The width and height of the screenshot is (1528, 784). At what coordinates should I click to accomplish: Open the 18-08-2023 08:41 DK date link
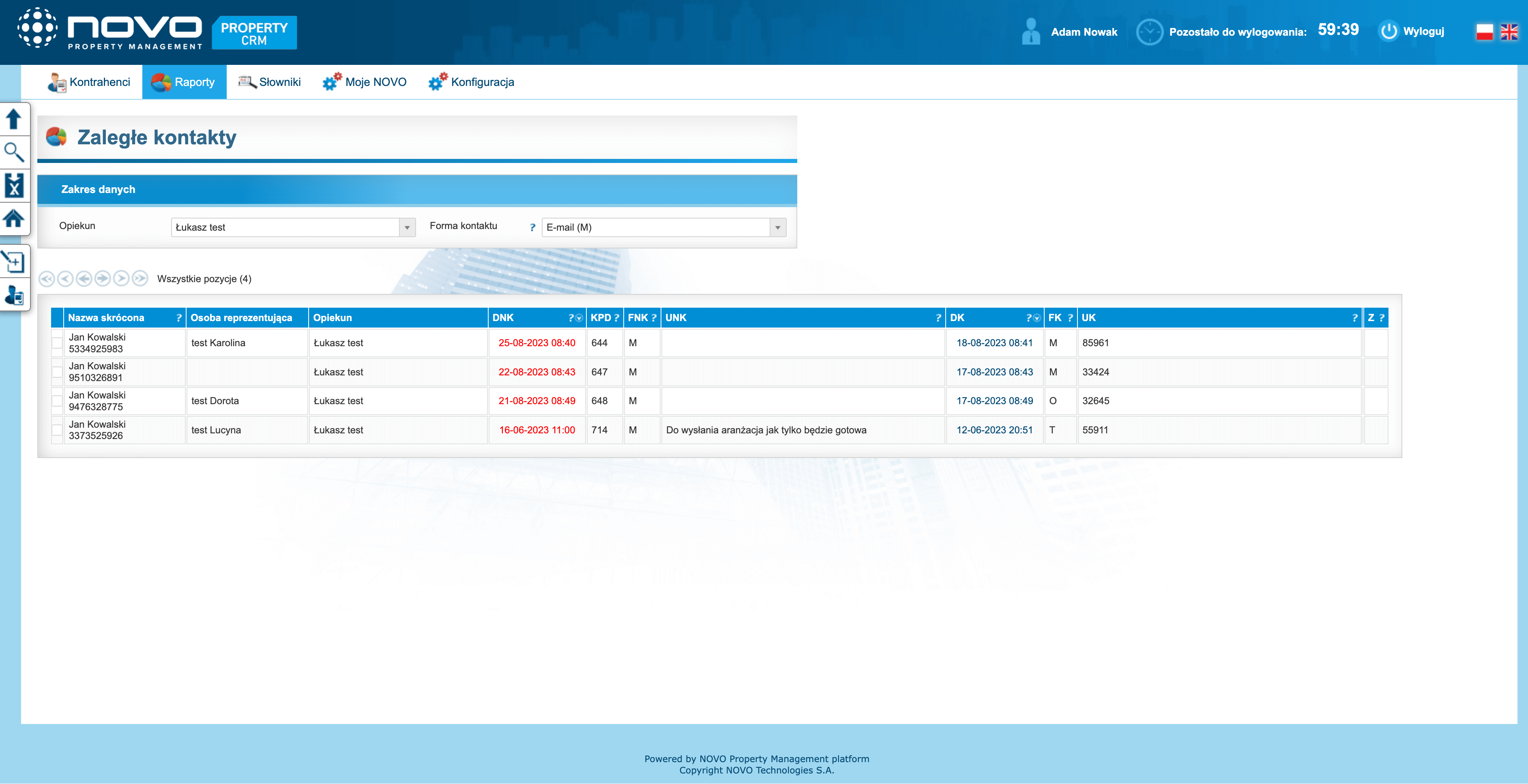(x=994, y=343)
